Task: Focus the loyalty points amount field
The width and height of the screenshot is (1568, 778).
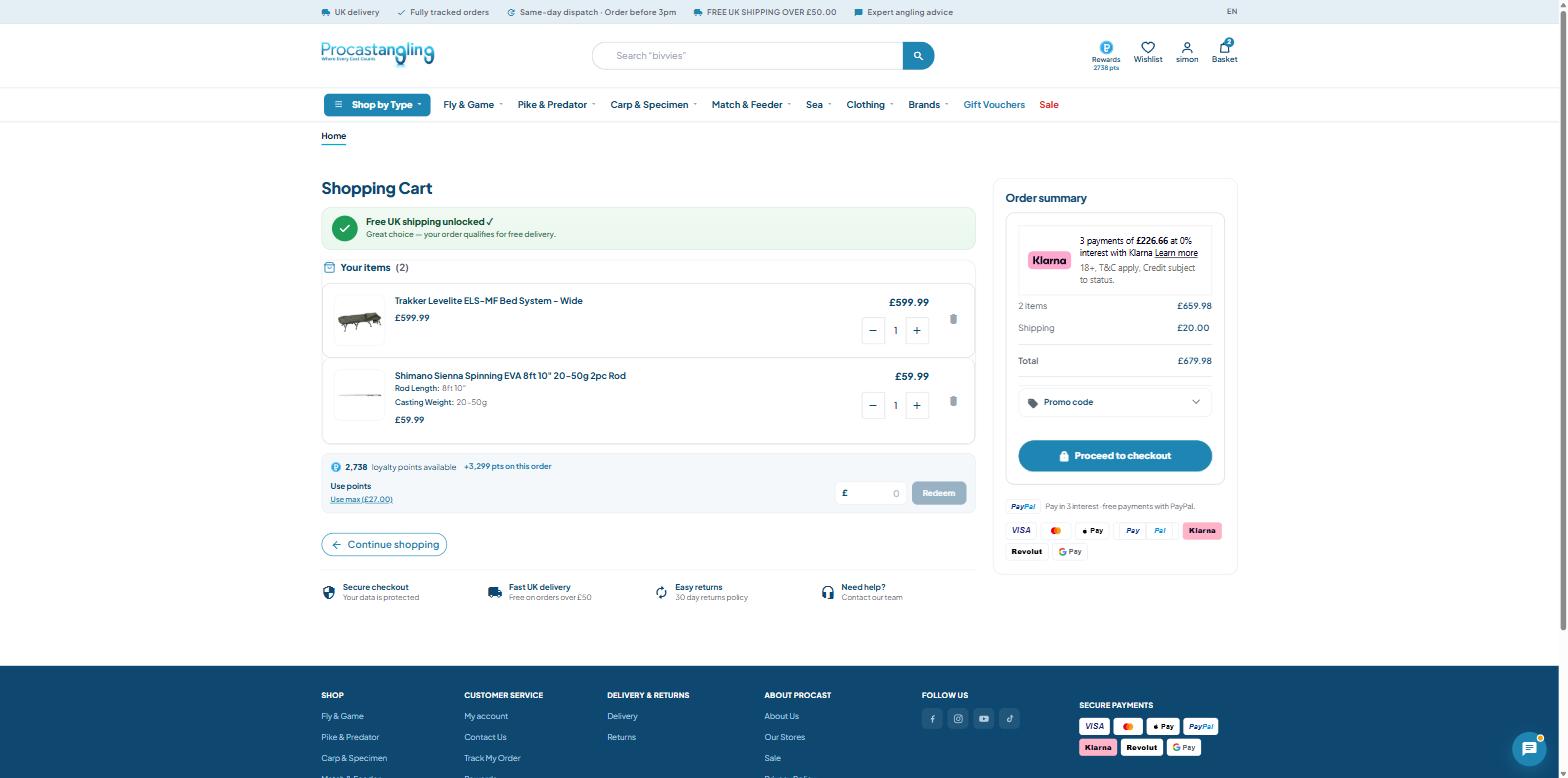Action: coord(871,493)
